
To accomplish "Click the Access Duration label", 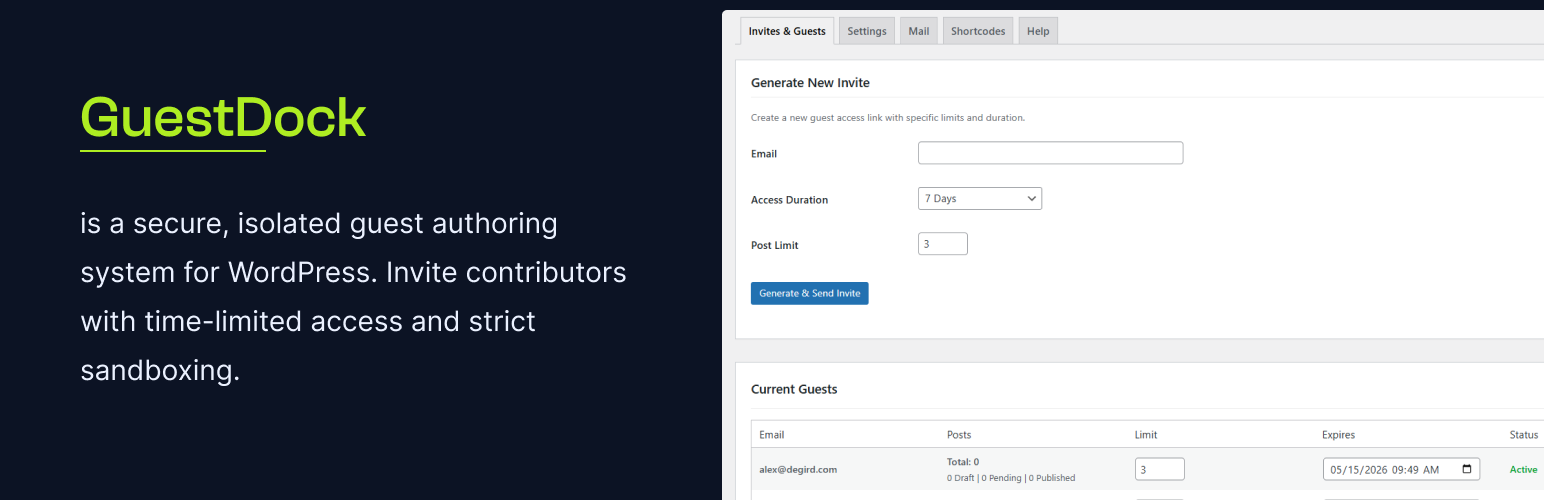I will pyautogui.click(x=790, y=200).
